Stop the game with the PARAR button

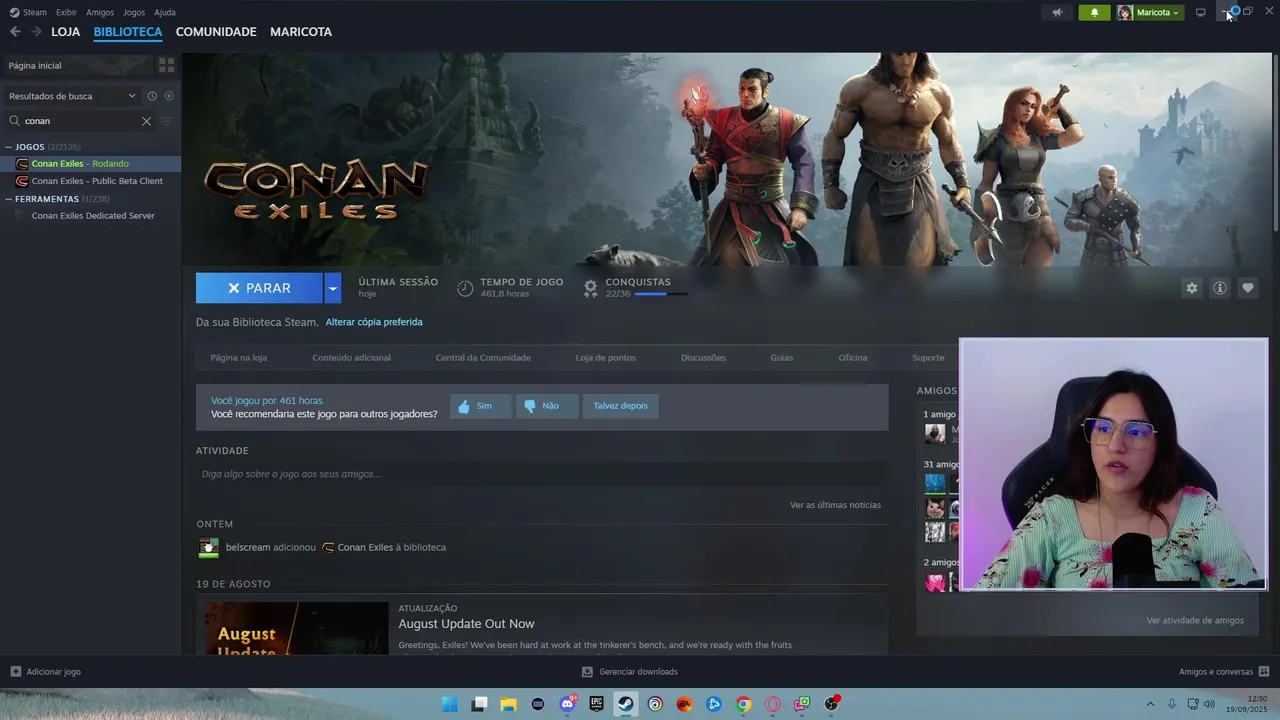259,288
